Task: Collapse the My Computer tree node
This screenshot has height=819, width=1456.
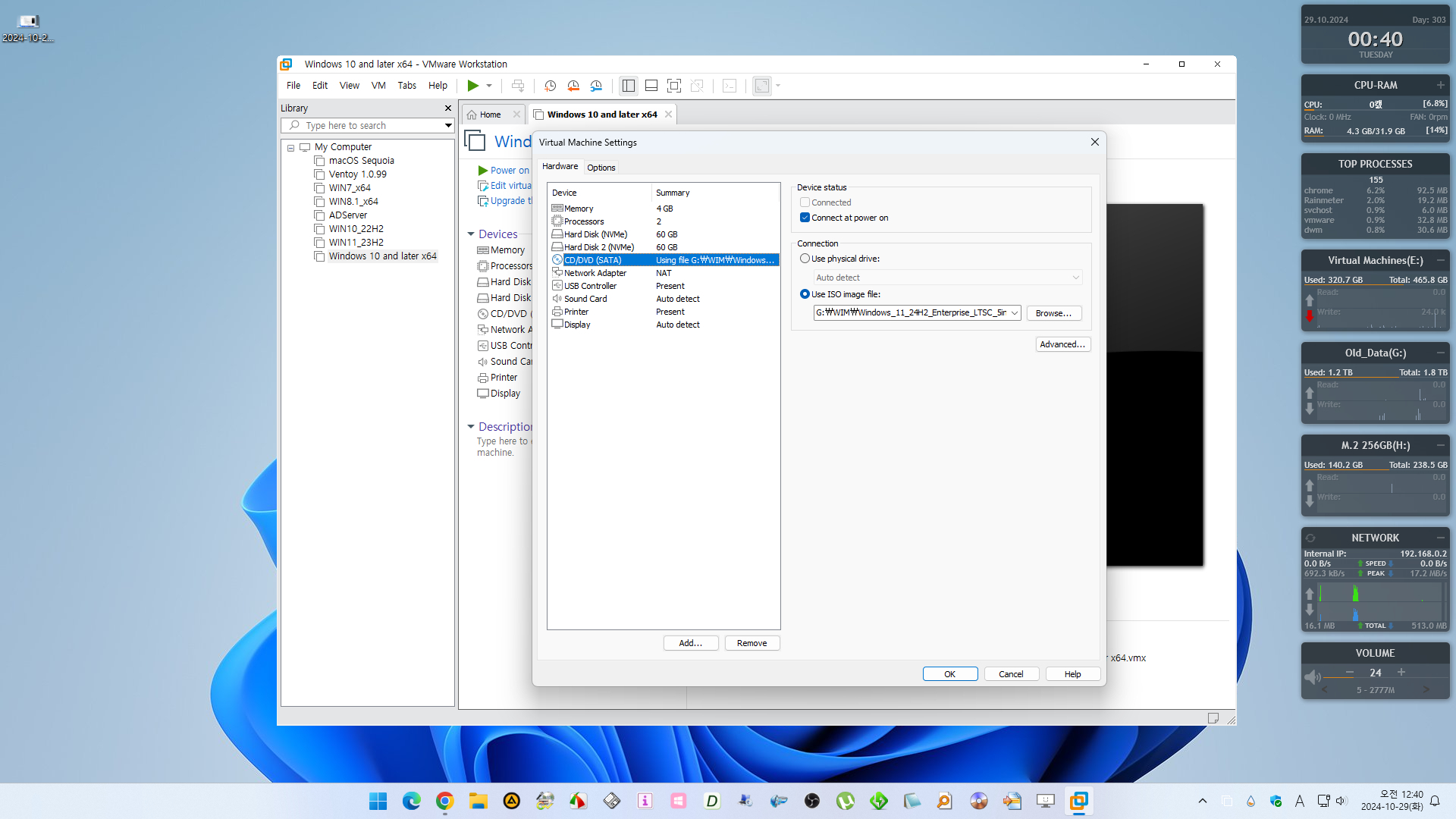Action: coord(290,148)
